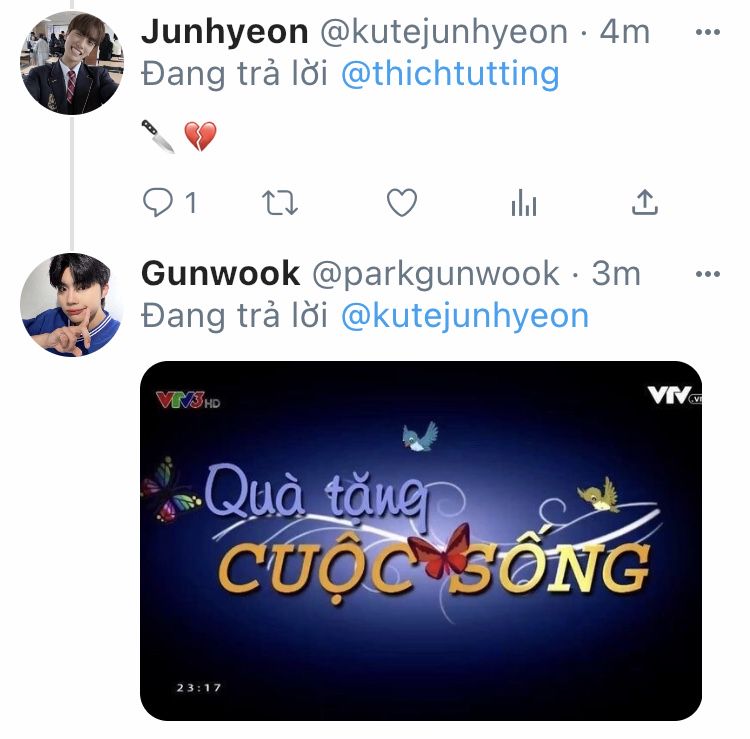Open @parkgunwook handle beside Gunwook's name
This screenshot has width=750, height=739.
click(x=436, y=275)
